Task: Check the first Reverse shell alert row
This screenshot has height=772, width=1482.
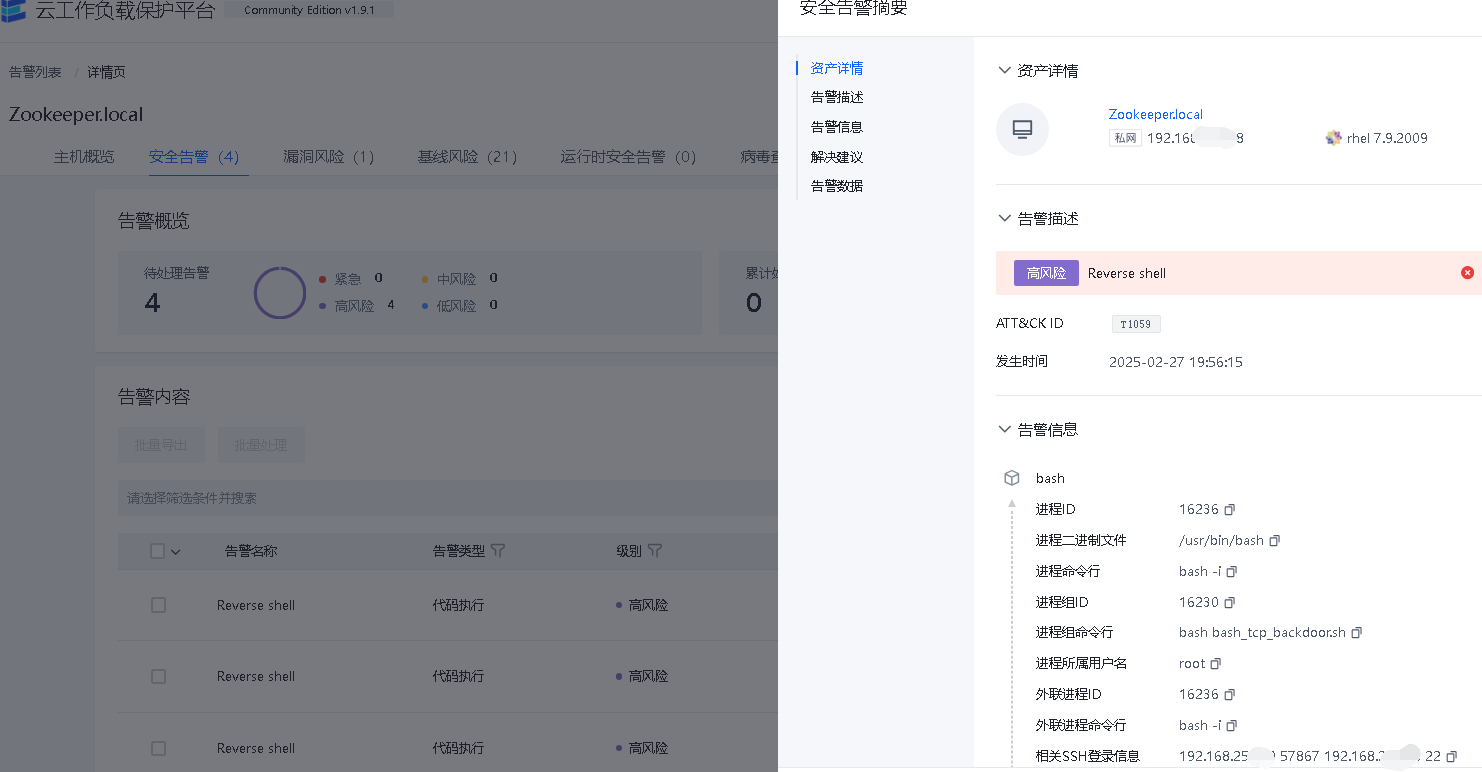Action: pos(158,605)
